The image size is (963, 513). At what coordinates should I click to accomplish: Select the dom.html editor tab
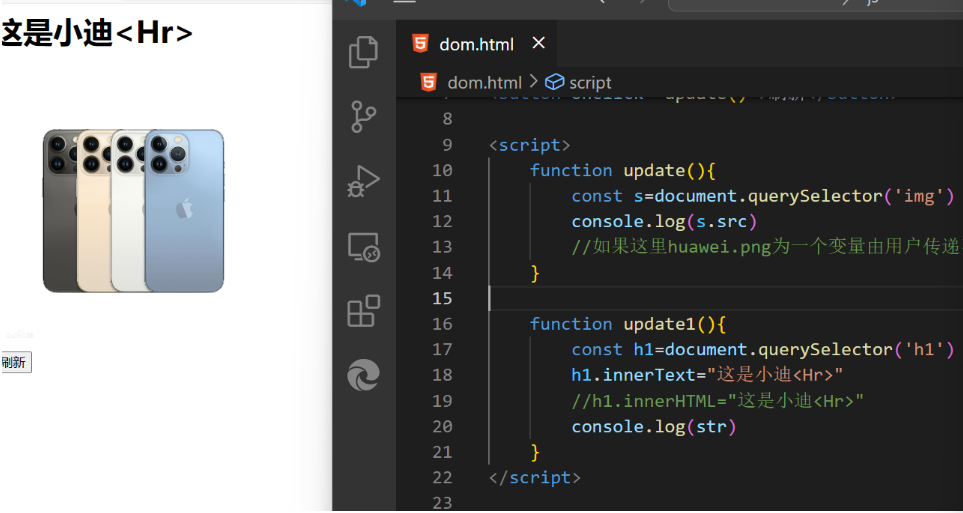coord(477,44)
